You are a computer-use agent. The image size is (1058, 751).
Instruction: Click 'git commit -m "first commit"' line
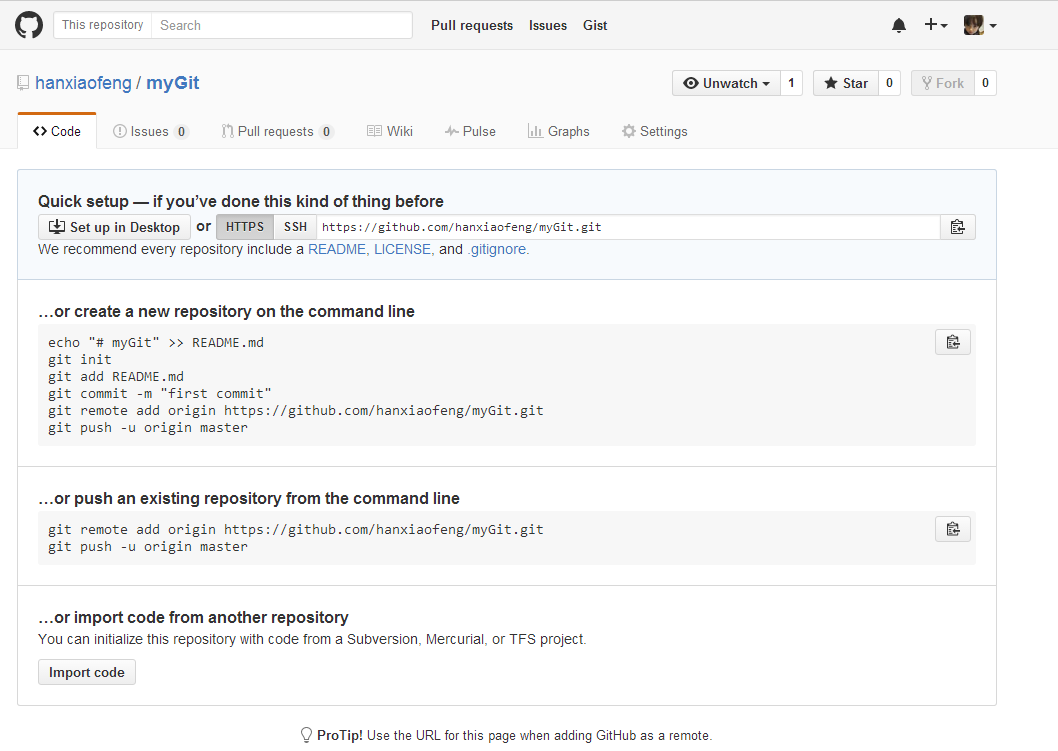[x=160, y=393]
